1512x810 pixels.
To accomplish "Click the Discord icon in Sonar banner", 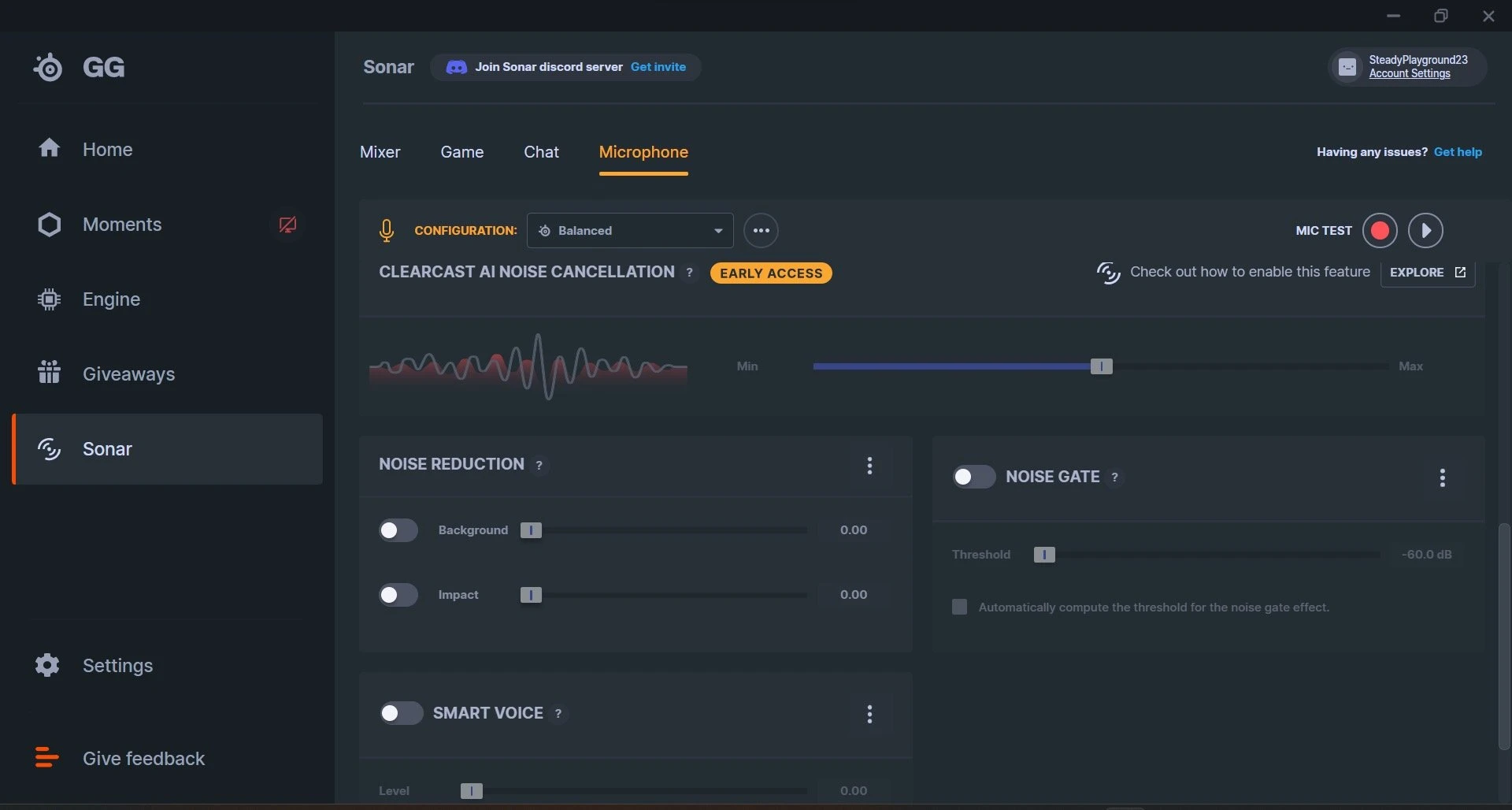I will [457, 67].
